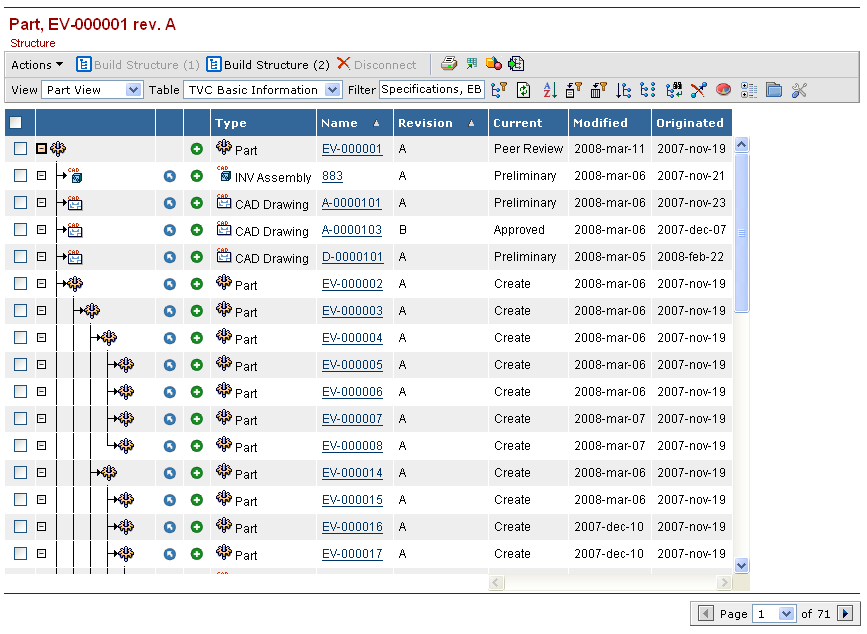Viewport: 867px width, 634px height.
Task: Open the EV-000004 part link
Action: point(352,338)
